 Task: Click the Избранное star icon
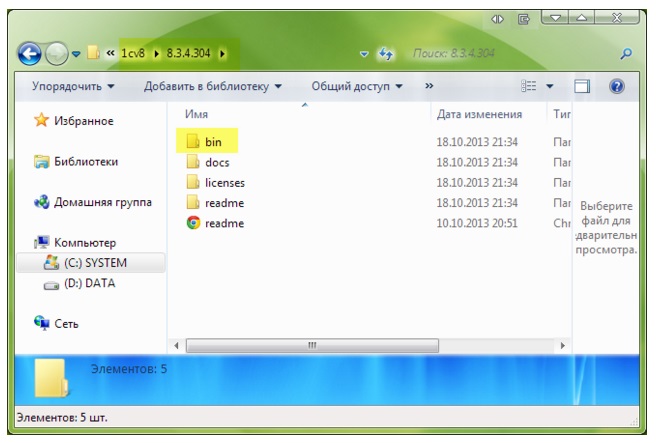pyautogui.click(x=41, y=120)
